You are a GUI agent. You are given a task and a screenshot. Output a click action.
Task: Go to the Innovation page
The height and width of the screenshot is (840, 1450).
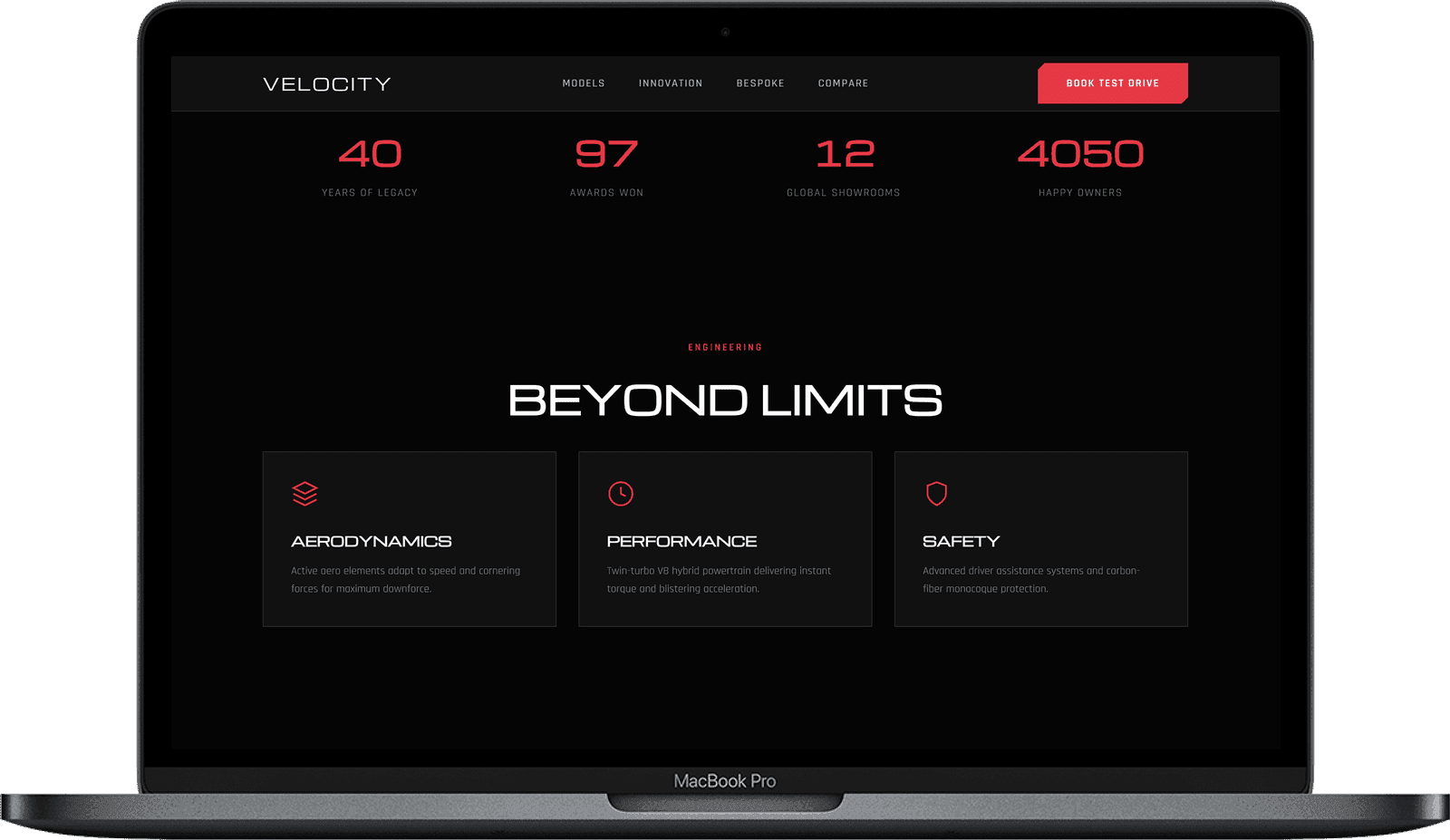coord(671,83)
